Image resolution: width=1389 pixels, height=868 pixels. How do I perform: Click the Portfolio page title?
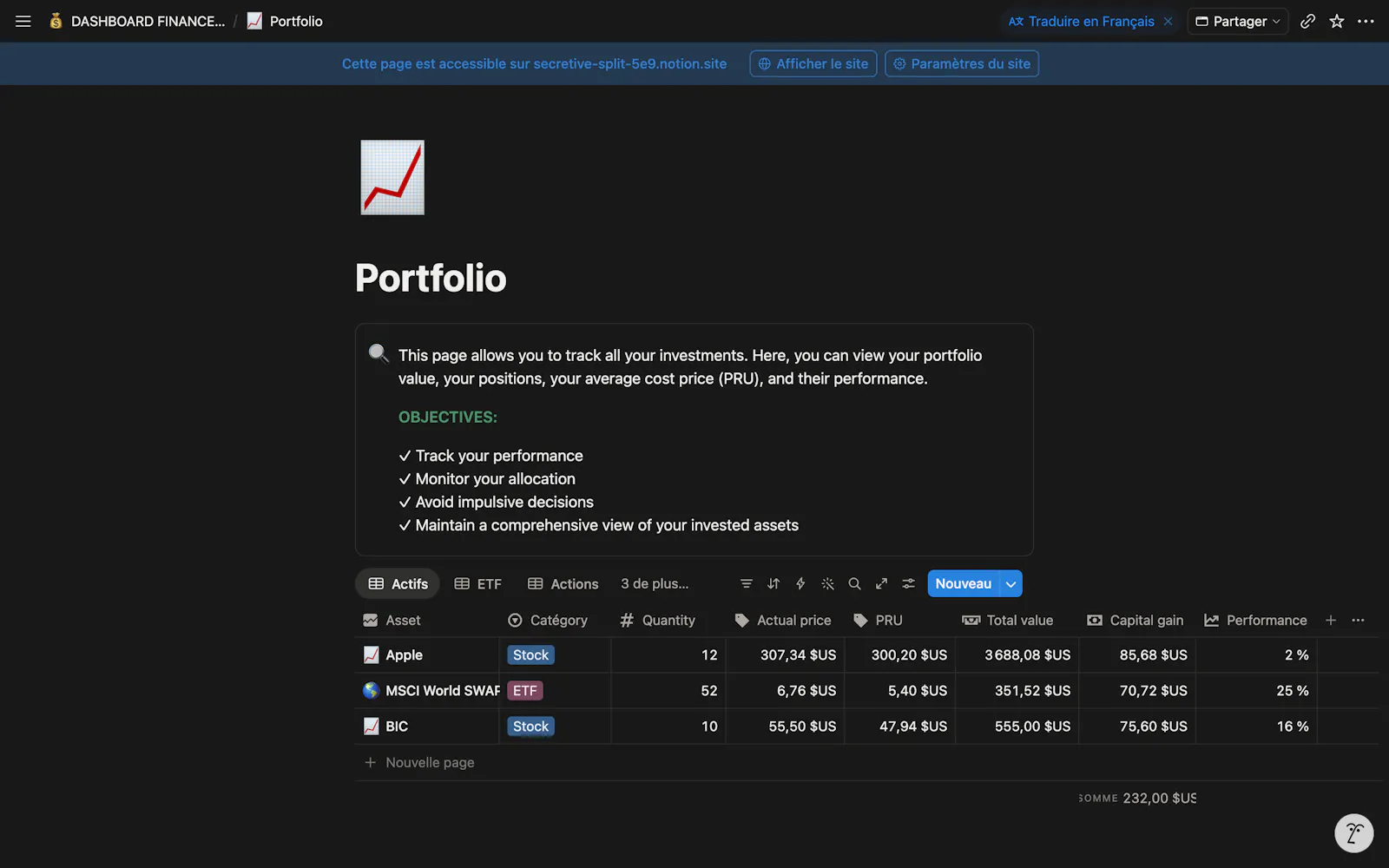[431, 278]
